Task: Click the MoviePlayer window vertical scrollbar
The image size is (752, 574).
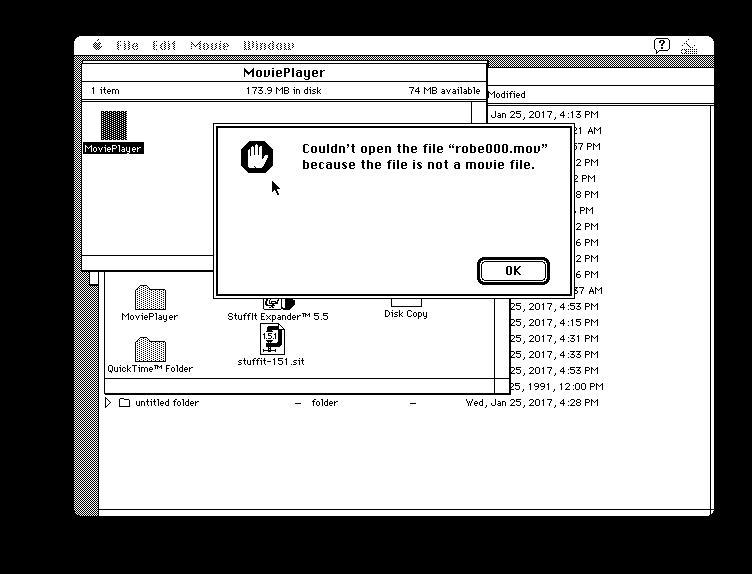Action: (480, 114)
